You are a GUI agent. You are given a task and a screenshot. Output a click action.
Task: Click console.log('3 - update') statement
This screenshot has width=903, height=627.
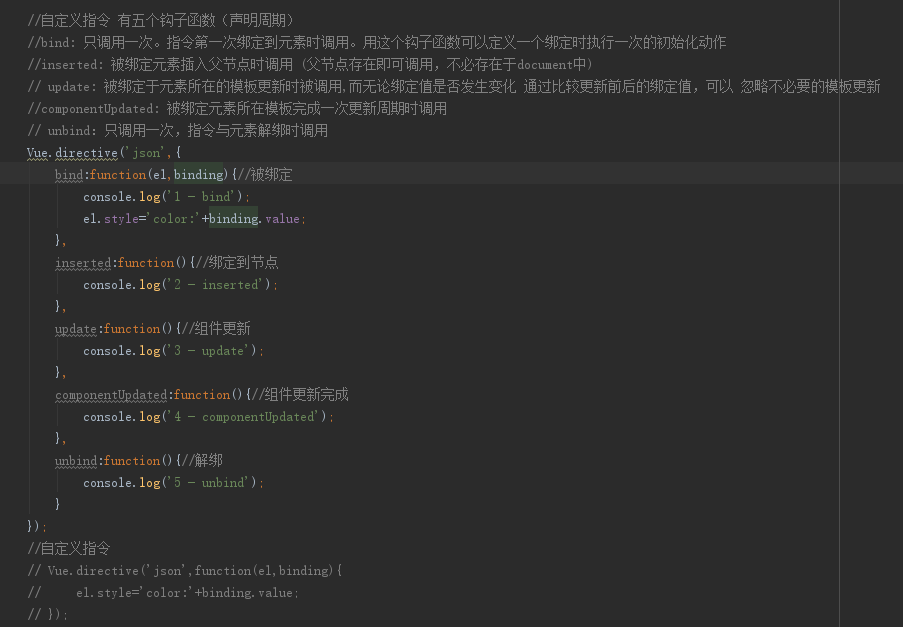174,351
